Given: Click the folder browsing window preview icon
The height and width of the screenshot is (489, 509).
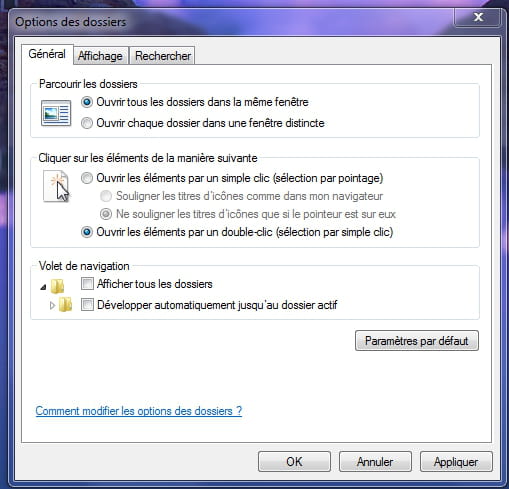Looking at the screenshot, I should [x=56, y=113].
